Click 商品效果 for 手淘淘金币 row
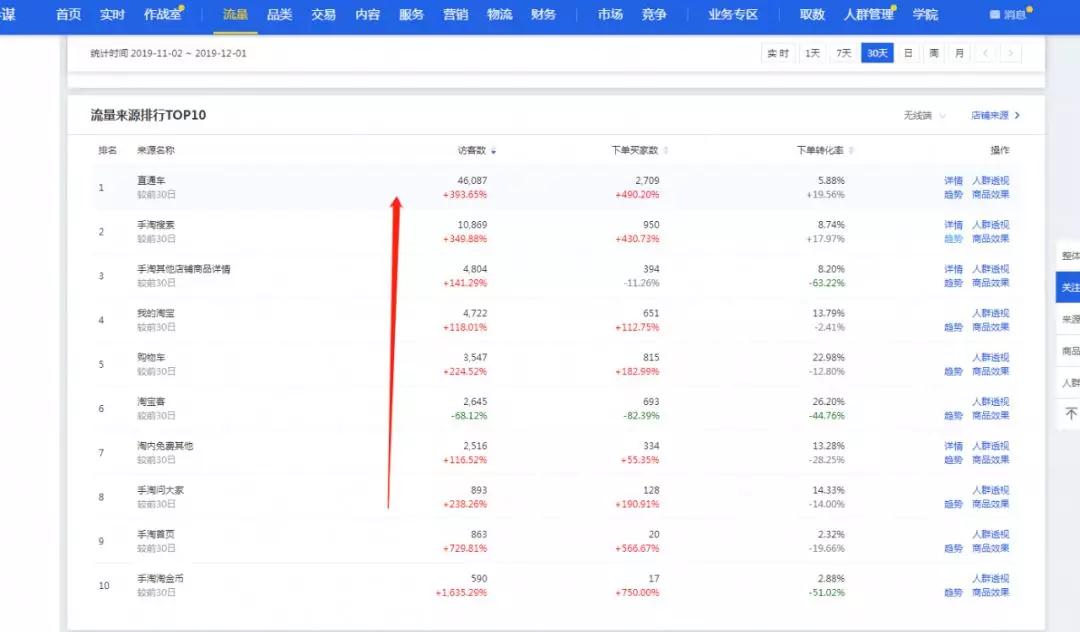 pyautogui.click(x=990, y=593)
